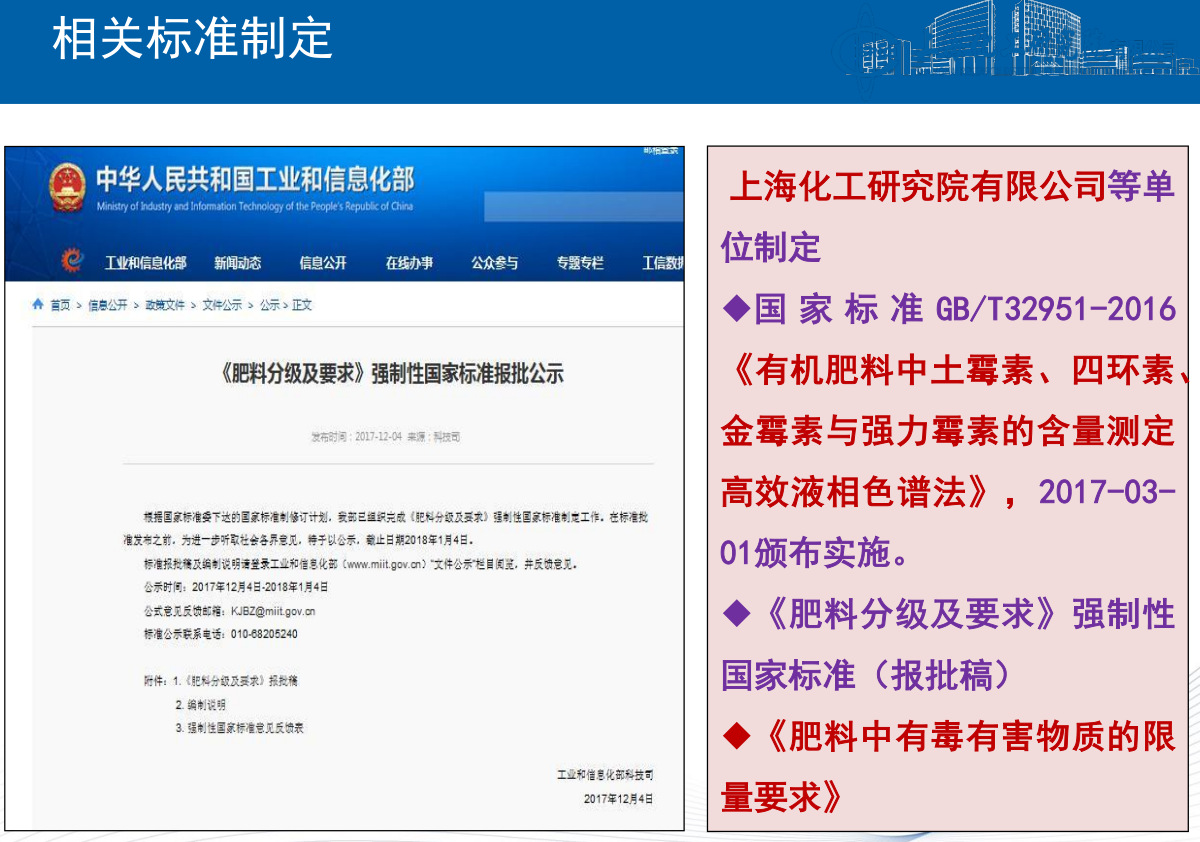Open the 文件公示 breadcrumb link

pos(222,305)
